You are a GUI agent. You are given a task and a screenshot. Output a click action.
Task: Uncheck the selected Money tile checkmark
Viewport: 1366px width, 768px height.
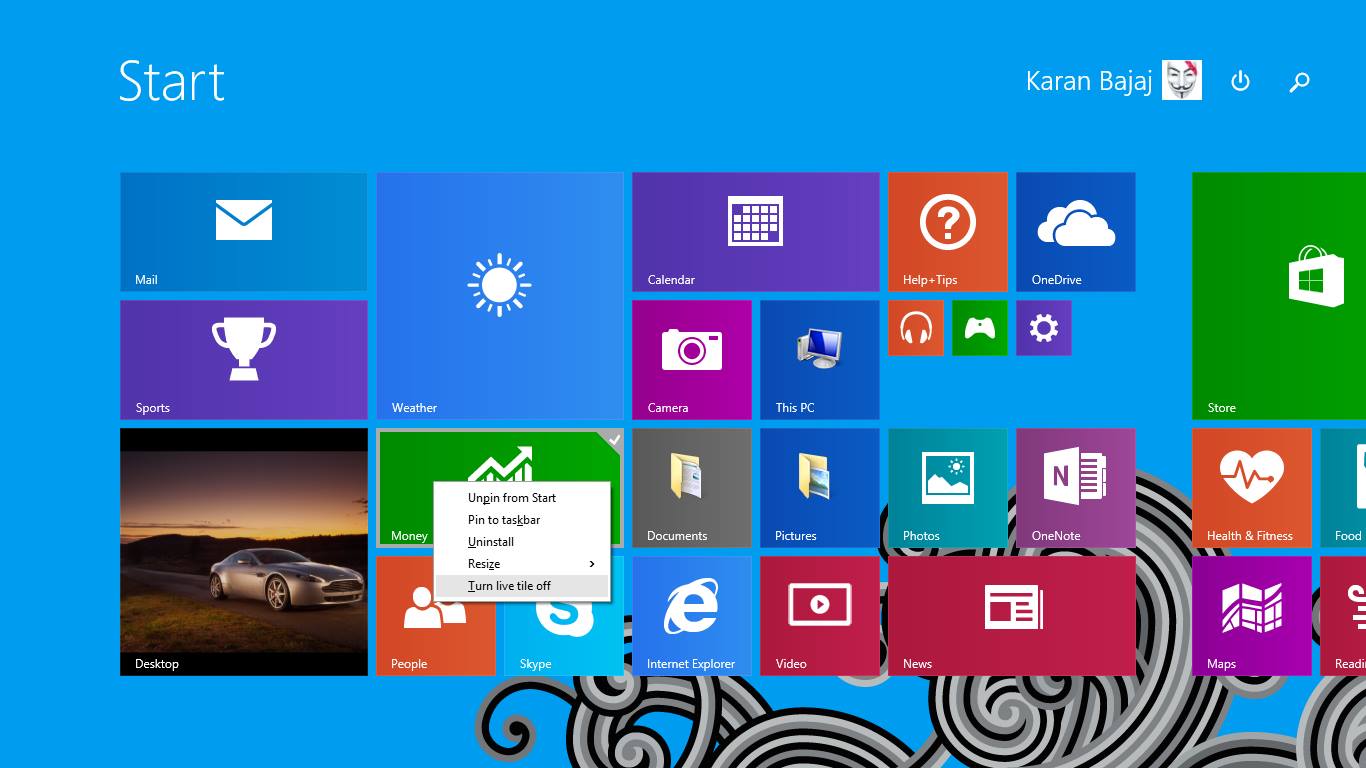[613, 439]
